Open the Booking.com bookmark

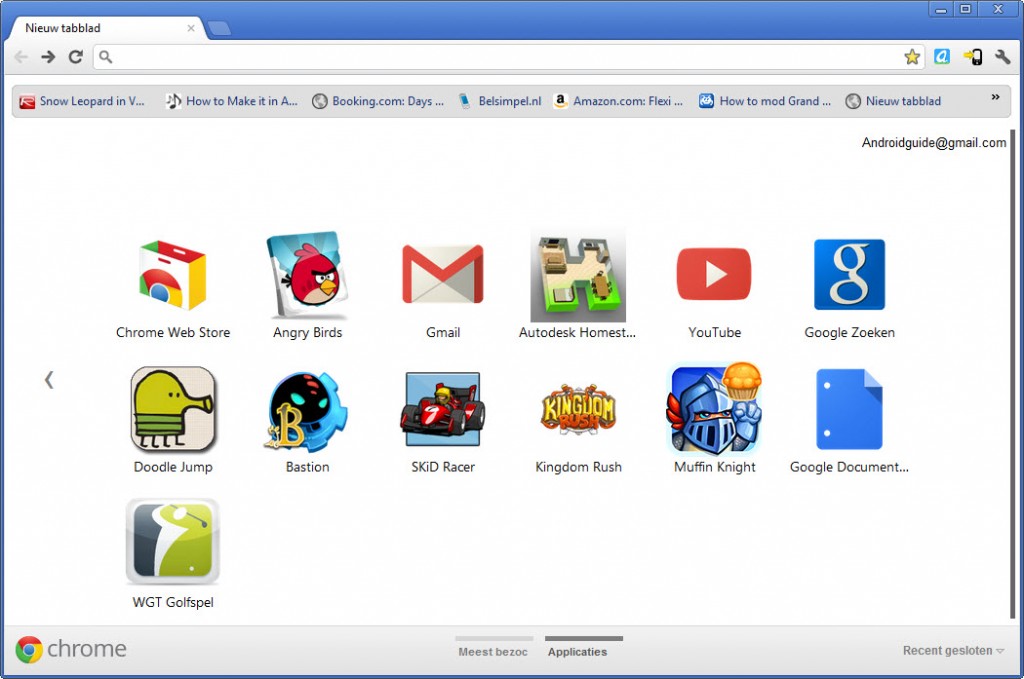click(378, 101)
